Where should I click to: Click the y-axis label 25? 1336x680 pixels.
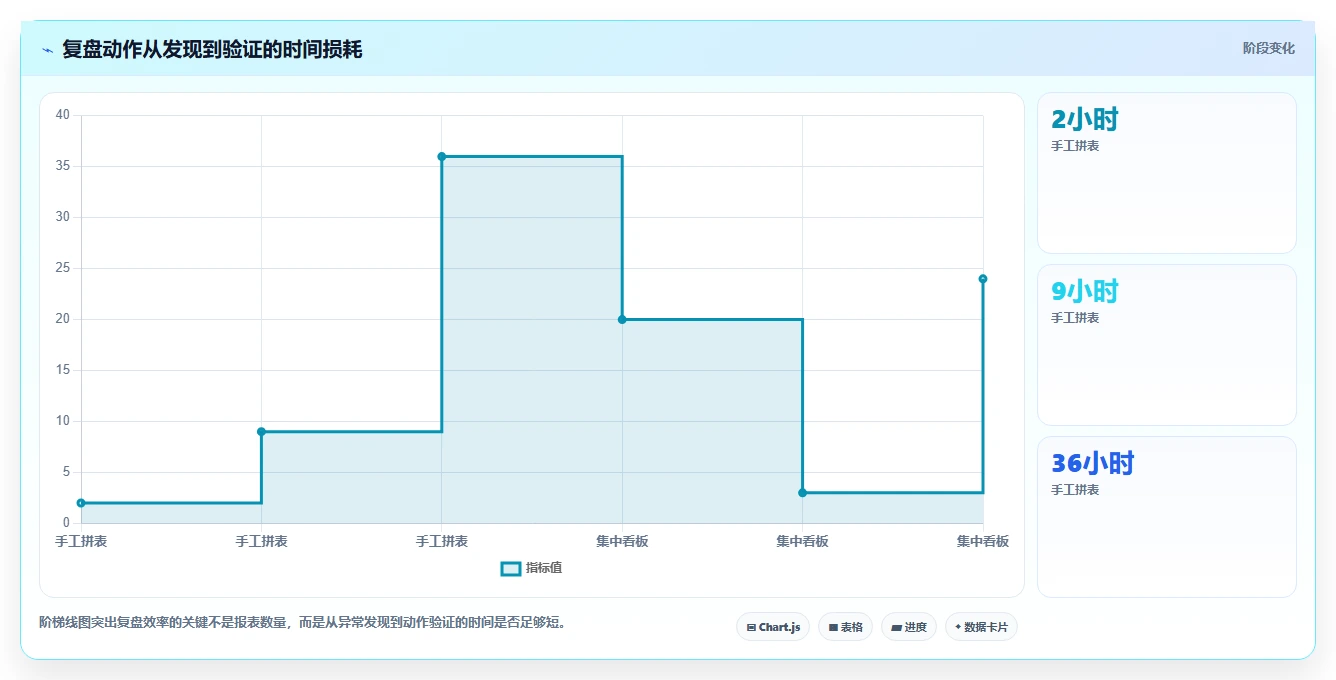(63, 268)
